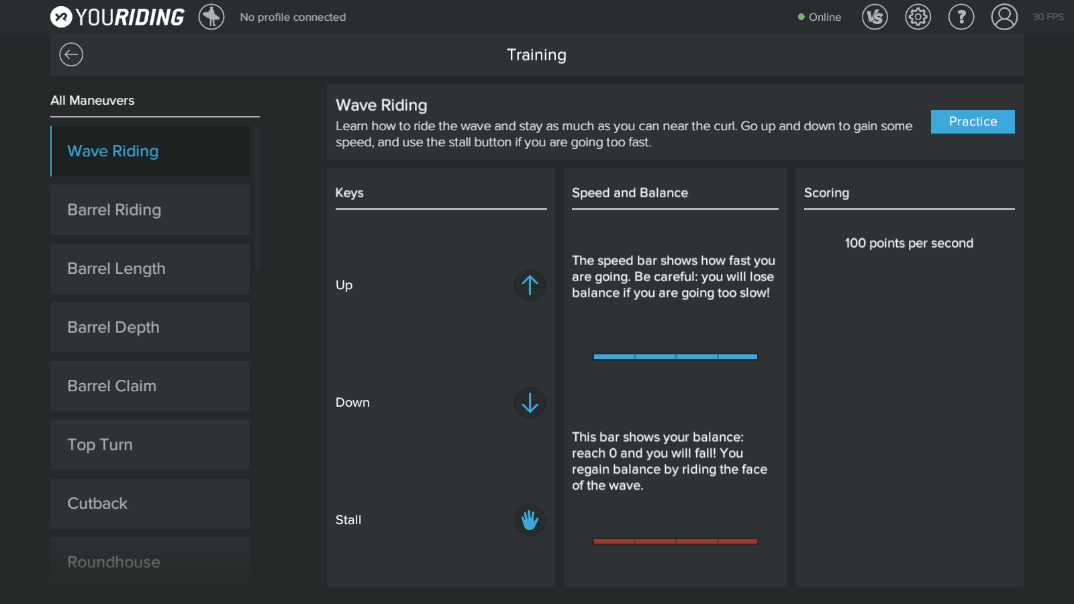Open the Barrel Claim maneuver
The image size is (1074, 604).
click(x=150, y=386)
